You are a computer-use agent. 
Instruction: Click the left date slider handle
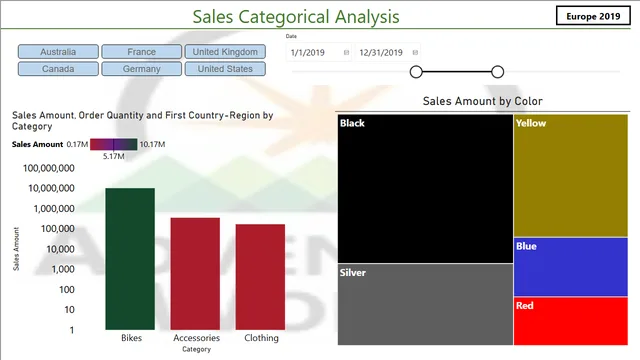(x=416, y=72)
